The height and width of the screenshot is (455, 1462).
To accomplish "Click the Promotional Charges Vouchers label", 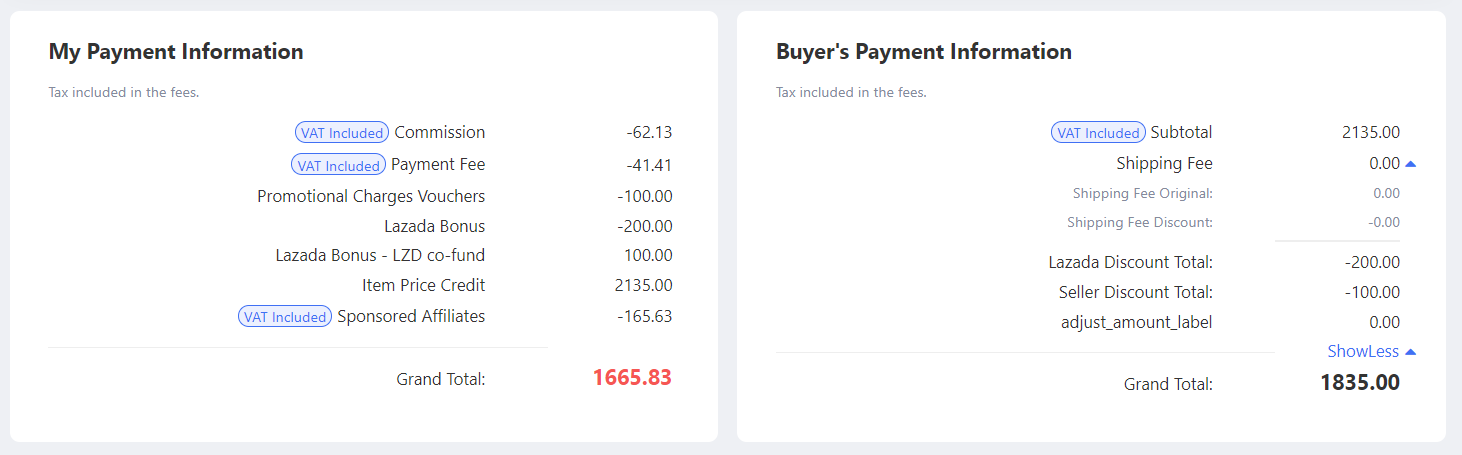I will click(x=371, y=196).
